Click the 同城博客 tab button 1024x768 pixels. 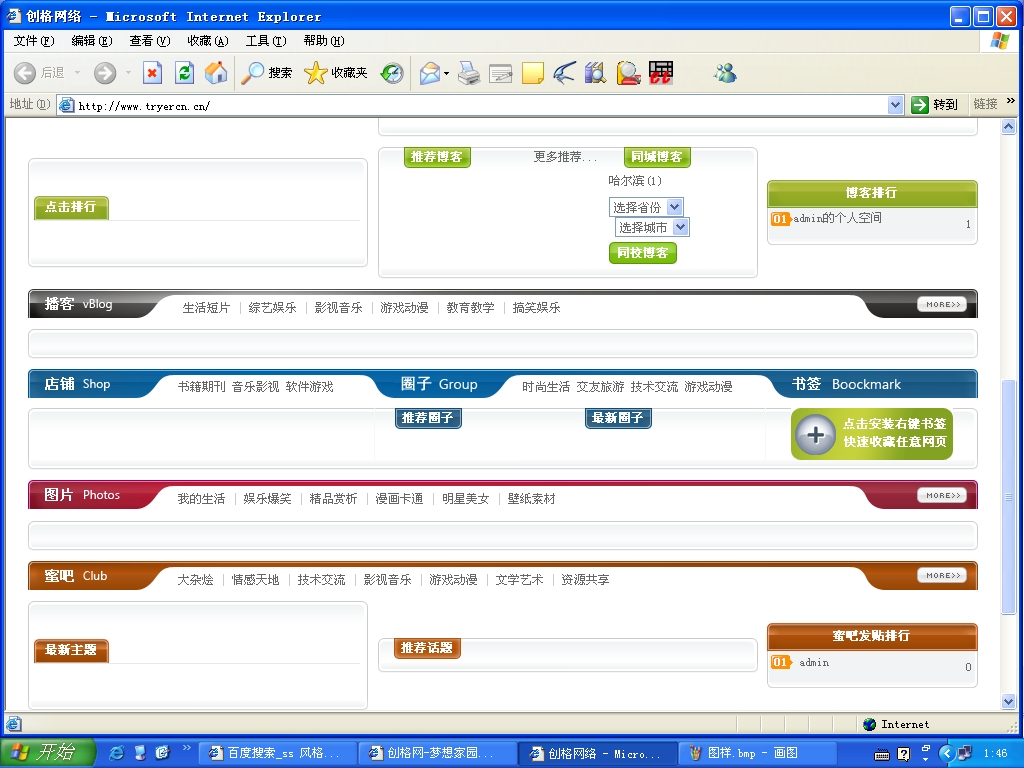[x=657, y=157]
